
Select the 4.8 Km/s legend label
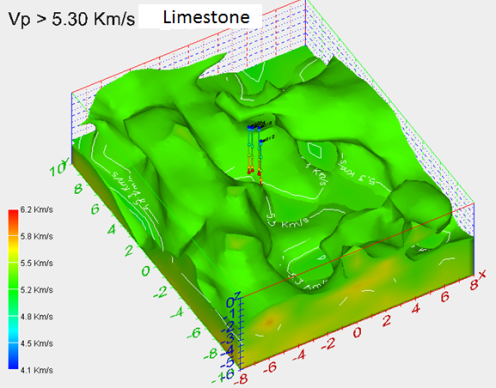click(x=37, y=316)
